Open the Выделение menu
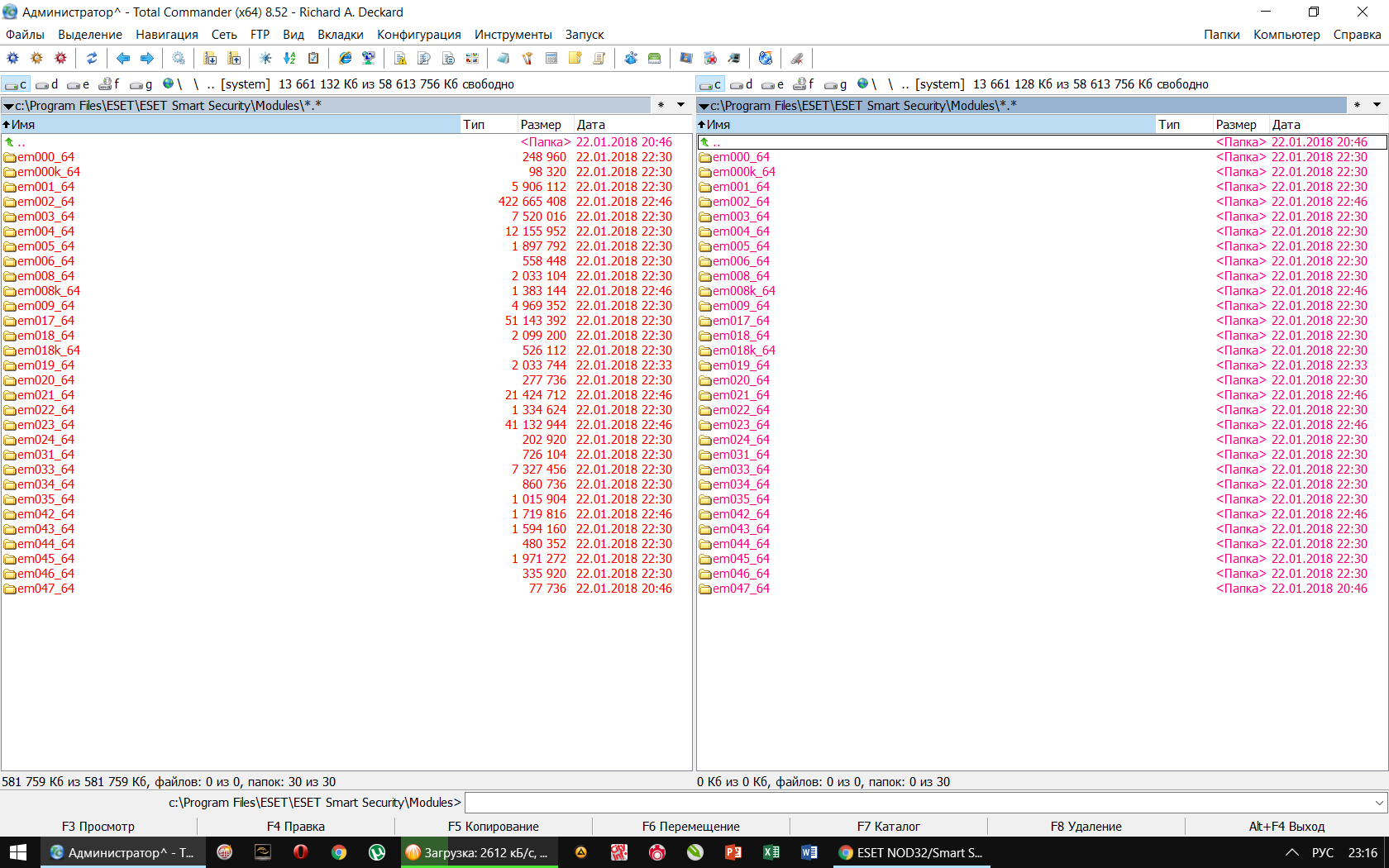Viewport: 1389px width, 868px height. 90,35
